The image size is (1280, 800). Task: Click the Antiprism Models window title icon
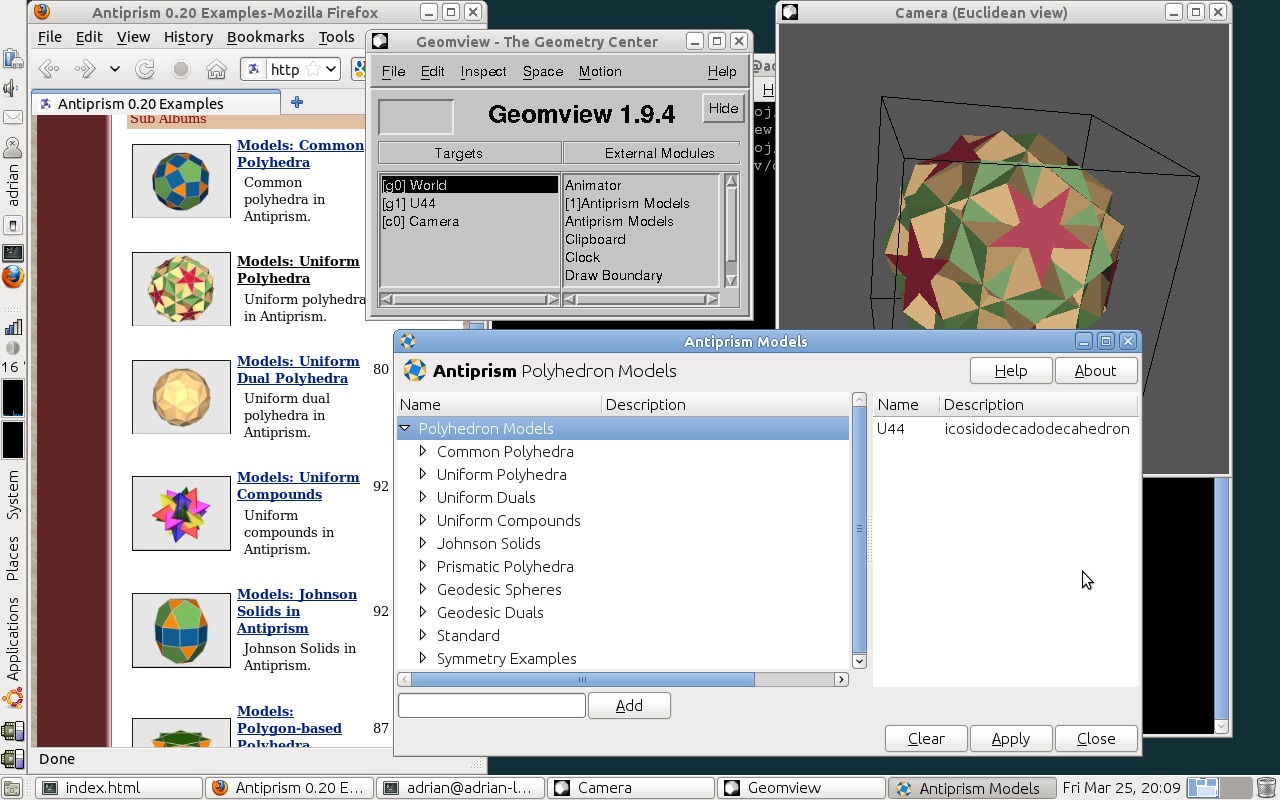click(x=408, y=341)
